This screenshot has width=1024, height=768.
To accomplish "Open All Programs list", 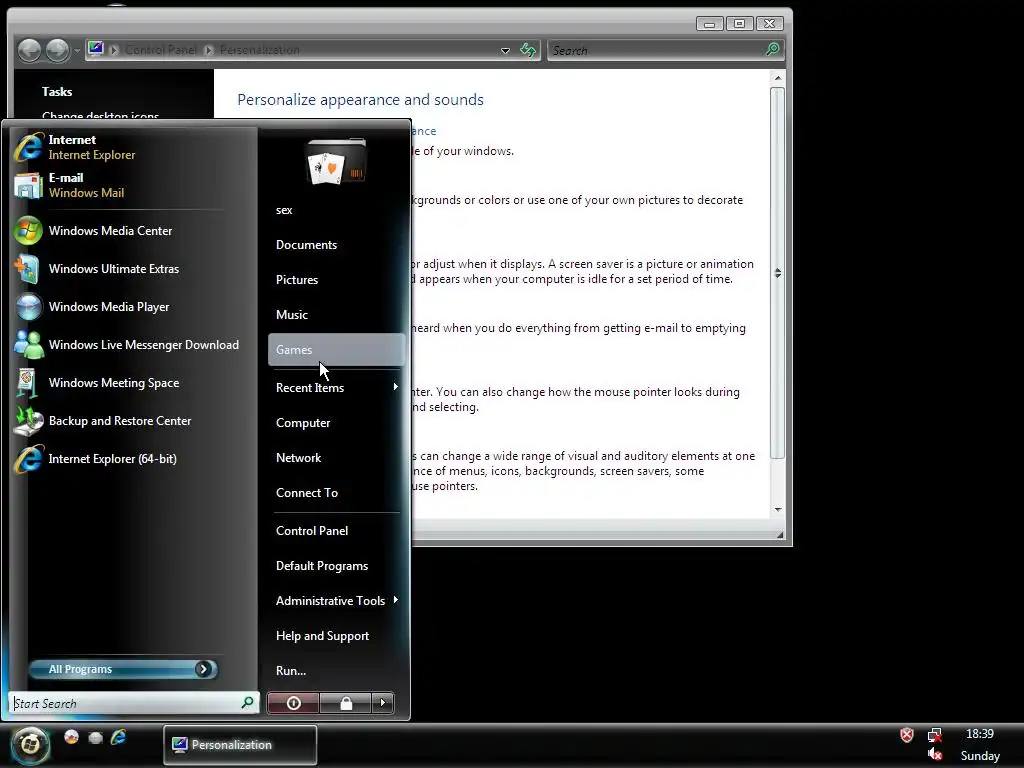I will click(123, 669).
